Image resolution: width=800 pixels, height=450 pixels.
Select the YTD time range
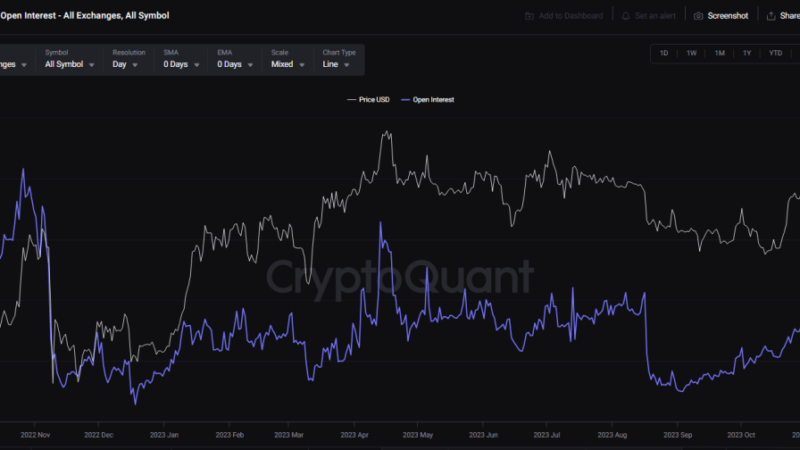(776, 53)
